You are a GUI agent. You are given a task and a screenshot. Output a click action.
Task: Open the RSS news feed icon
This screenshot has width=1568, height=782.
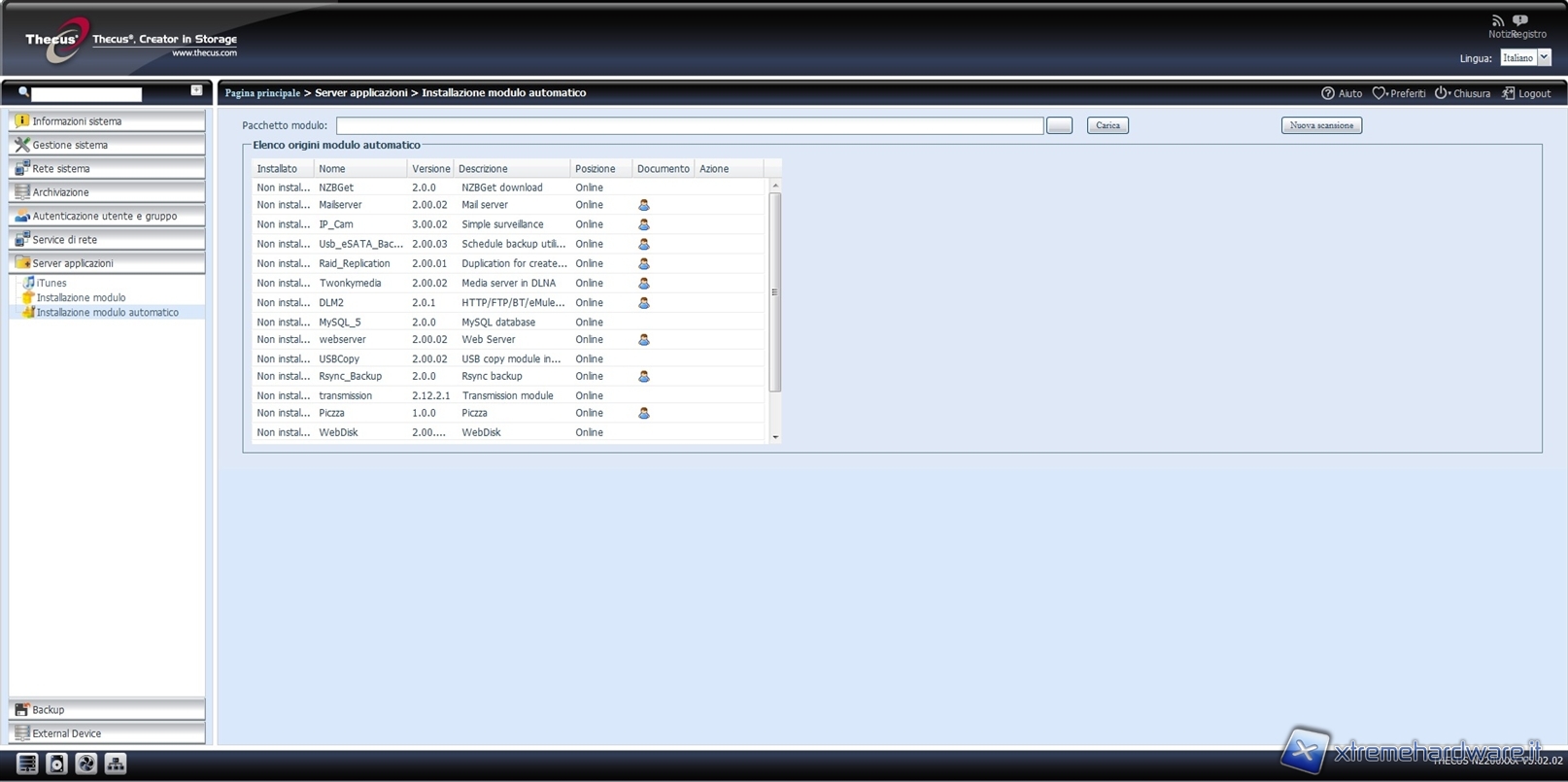point(1497,20)
